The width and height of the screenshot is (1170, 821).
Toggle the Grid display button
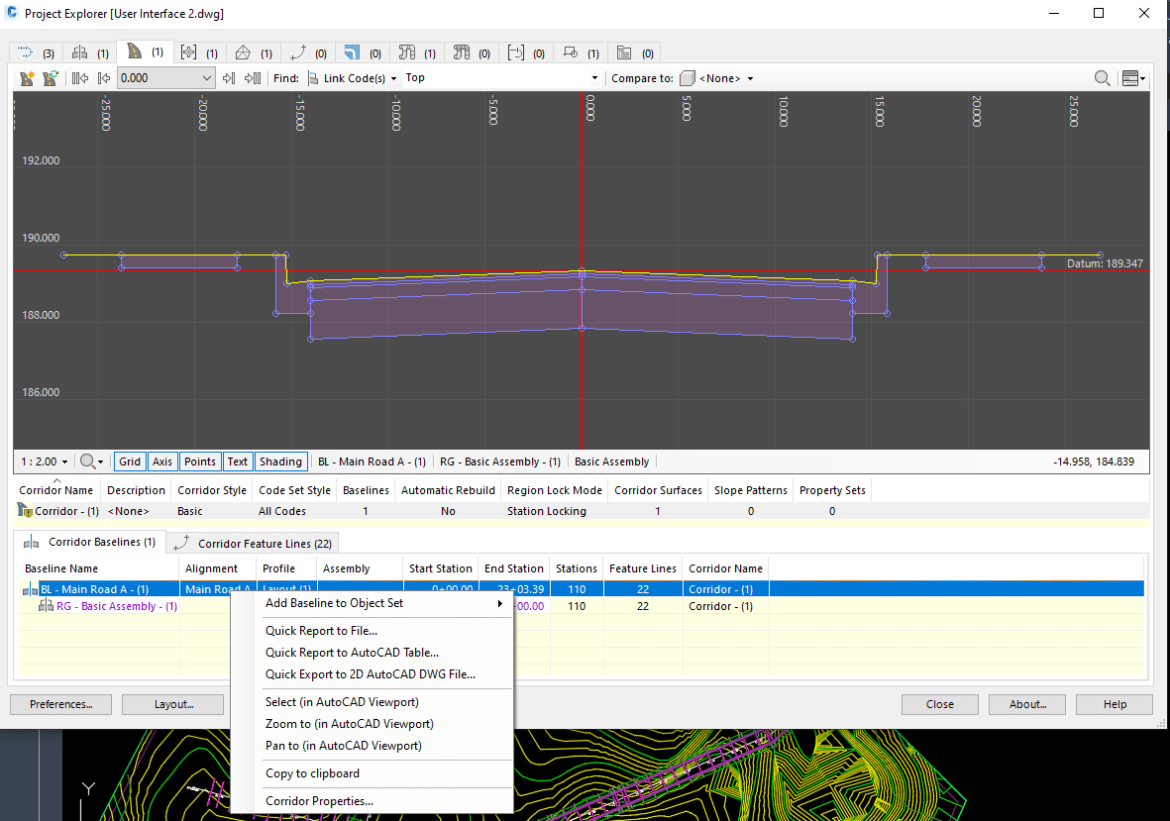(129, 461)
